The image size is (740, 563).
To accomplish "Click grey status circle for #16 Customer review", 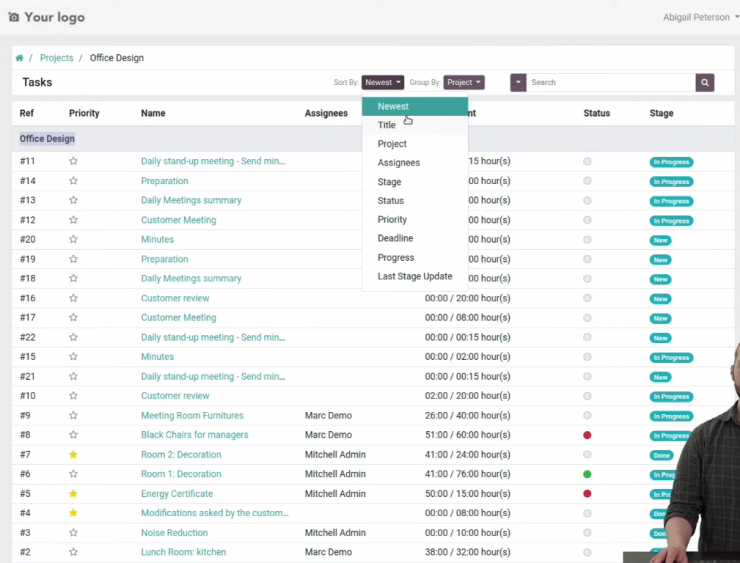I will [587, 298].
